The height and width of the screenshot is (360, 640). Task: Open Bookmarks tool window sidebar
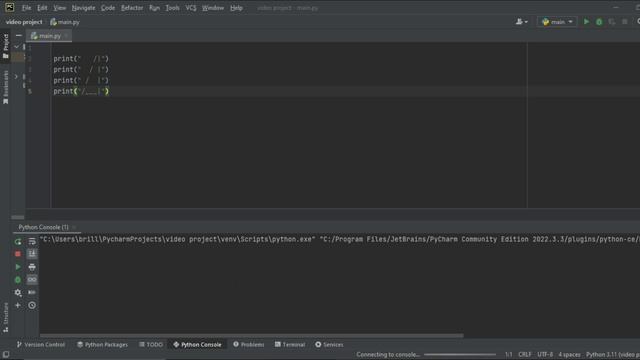[6, 87]
